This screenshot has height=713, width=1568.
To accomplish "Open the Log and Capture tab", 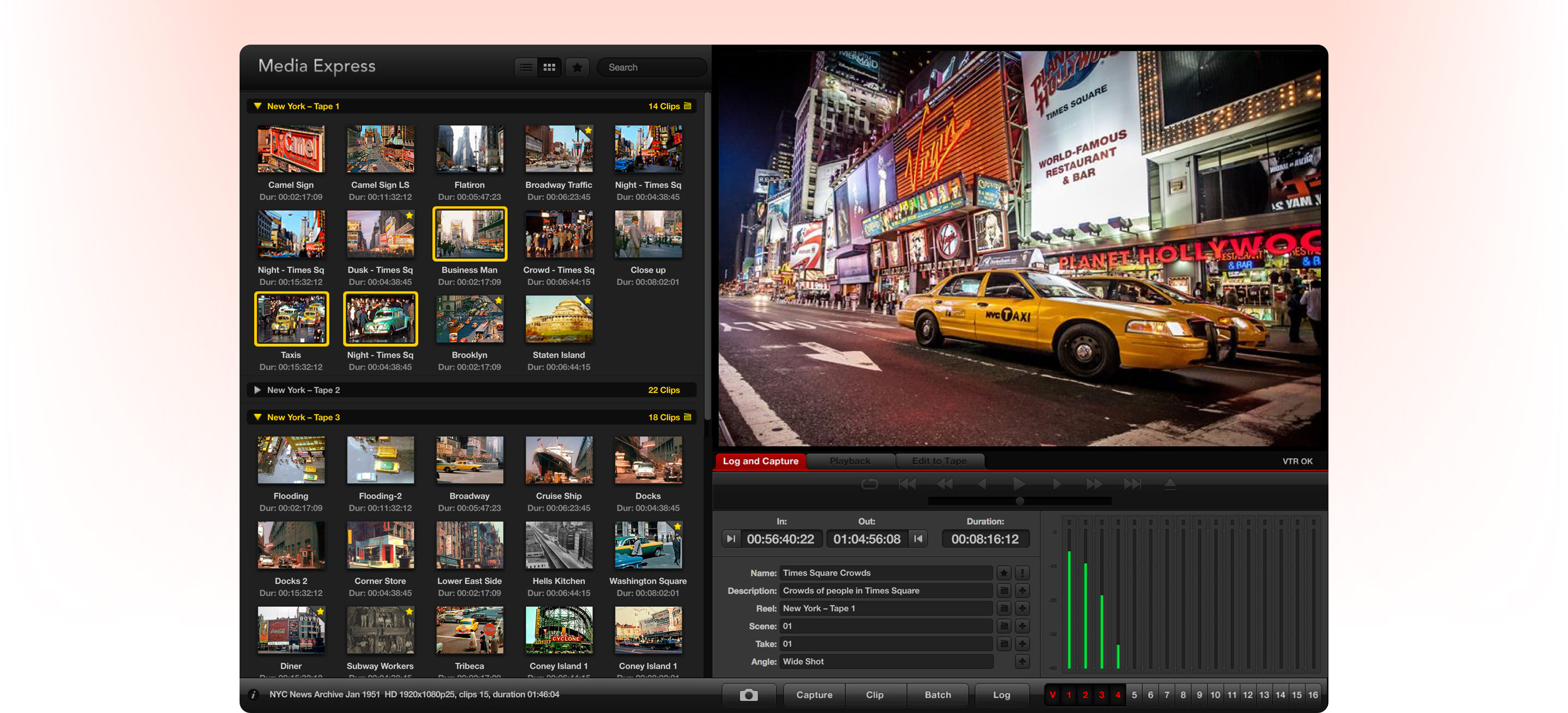I will pos(760,461).
